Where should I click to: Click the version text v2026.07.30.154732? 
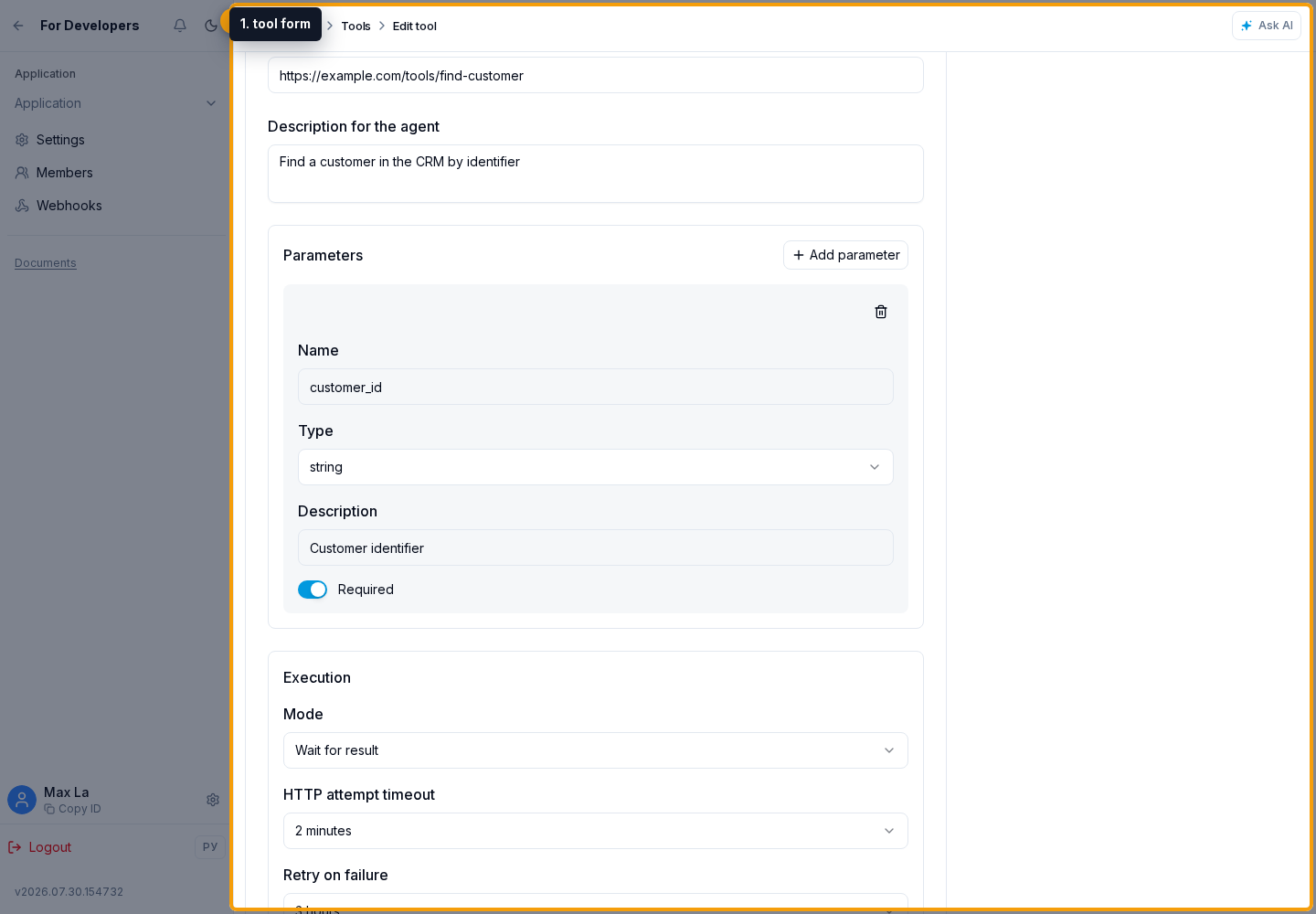(x=69, y=892)
